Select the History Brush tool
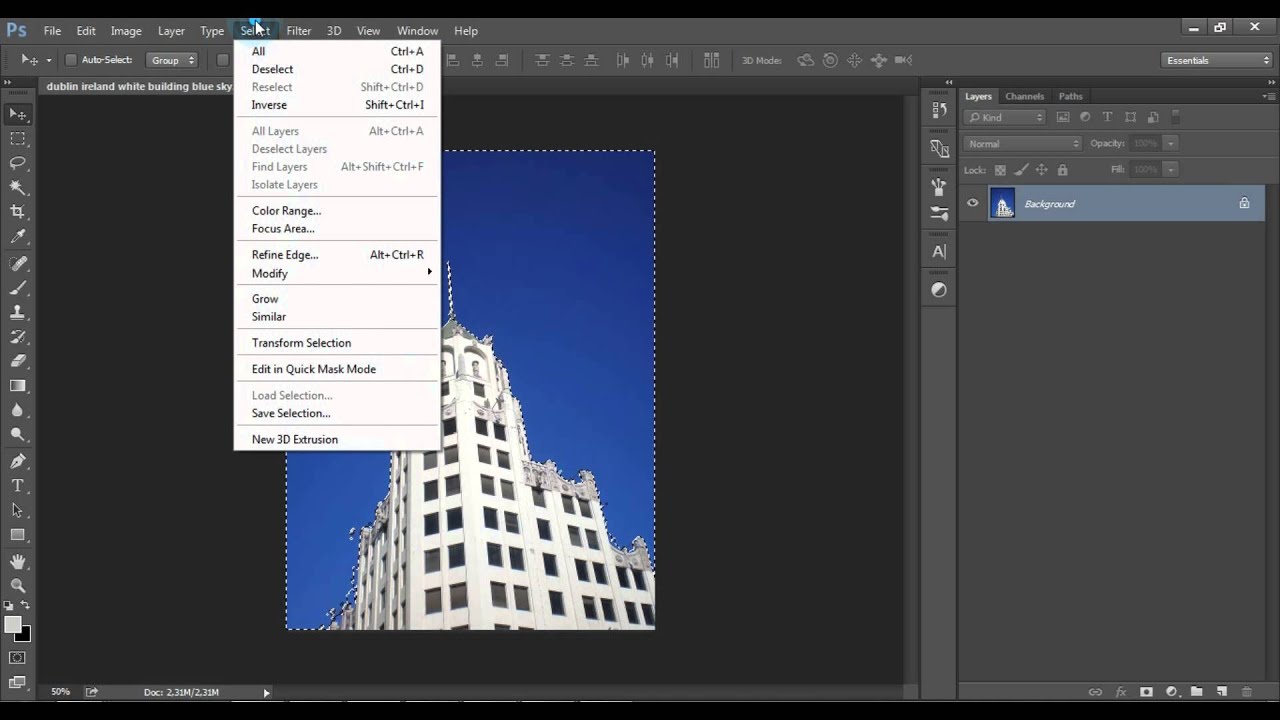Screen dimensions: 1280x720 click(18, 337)
